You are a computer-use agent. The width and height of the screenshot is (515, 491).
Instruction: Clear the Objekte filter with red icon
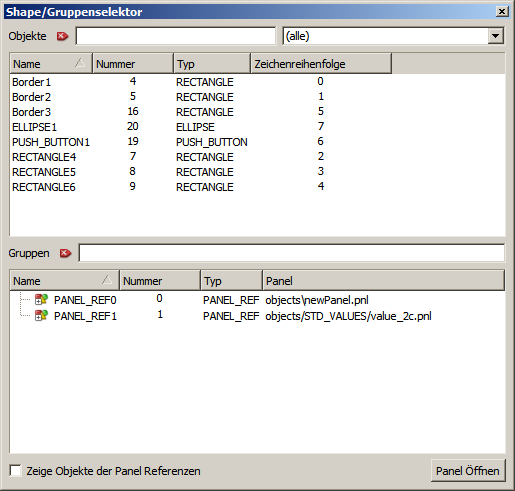click(62, 36)
